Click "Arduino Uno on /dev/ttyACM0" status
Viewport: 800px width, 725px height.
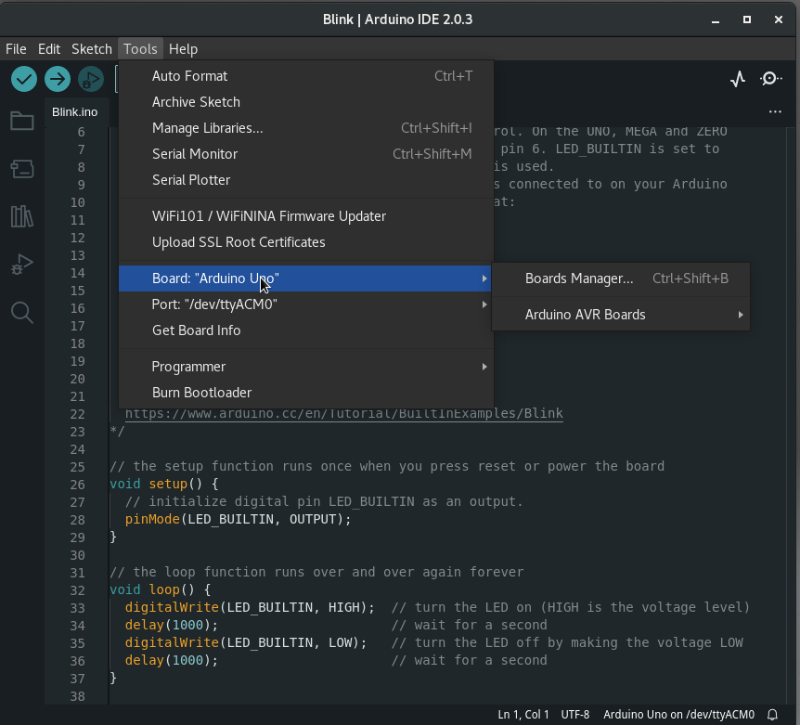point(679,714)
